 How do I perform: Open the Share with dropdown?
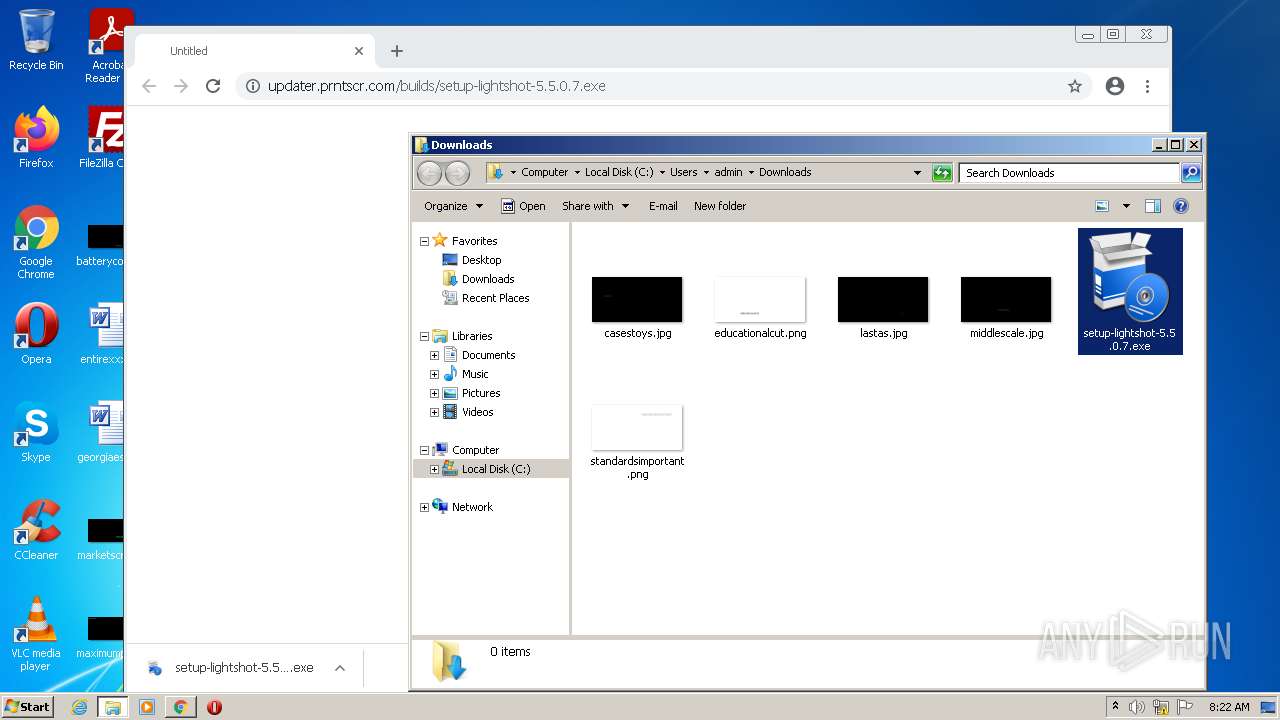point(596,206)
